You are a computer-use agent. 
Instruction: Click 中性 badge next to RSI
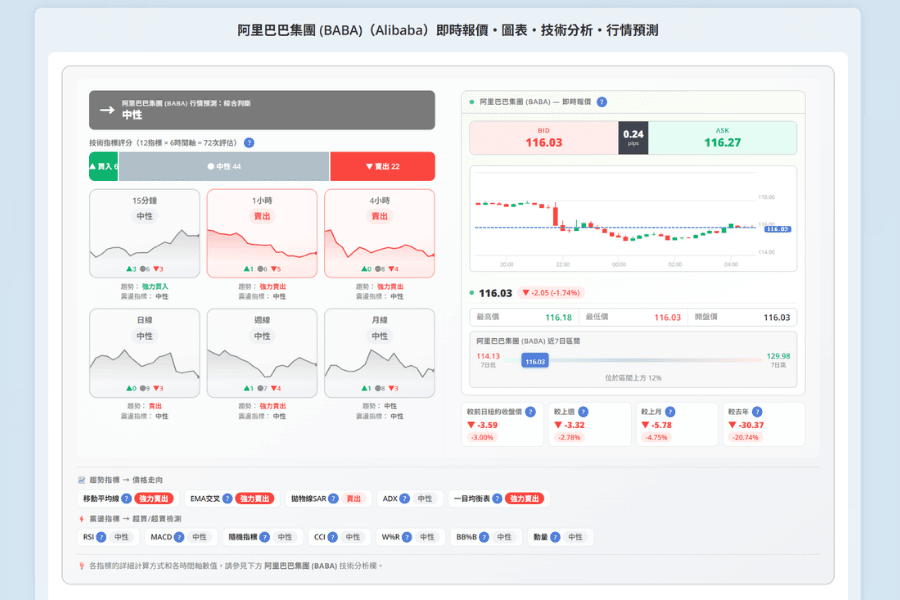pos(121,537)
